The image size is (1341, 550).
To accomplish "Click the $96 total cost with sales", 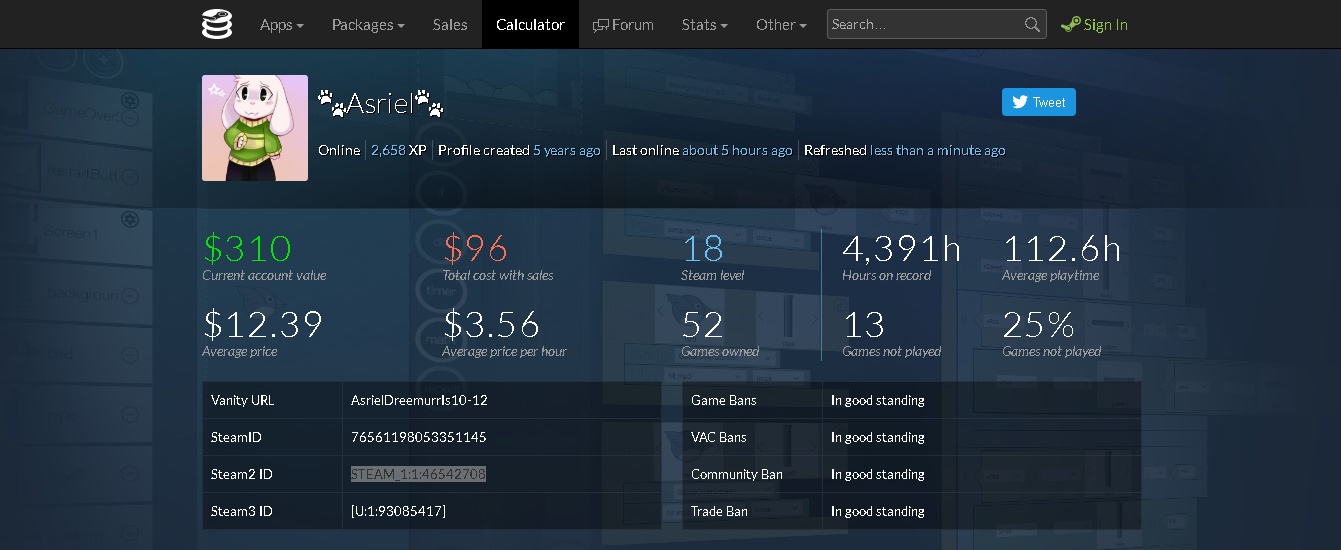I will [475, 248].
